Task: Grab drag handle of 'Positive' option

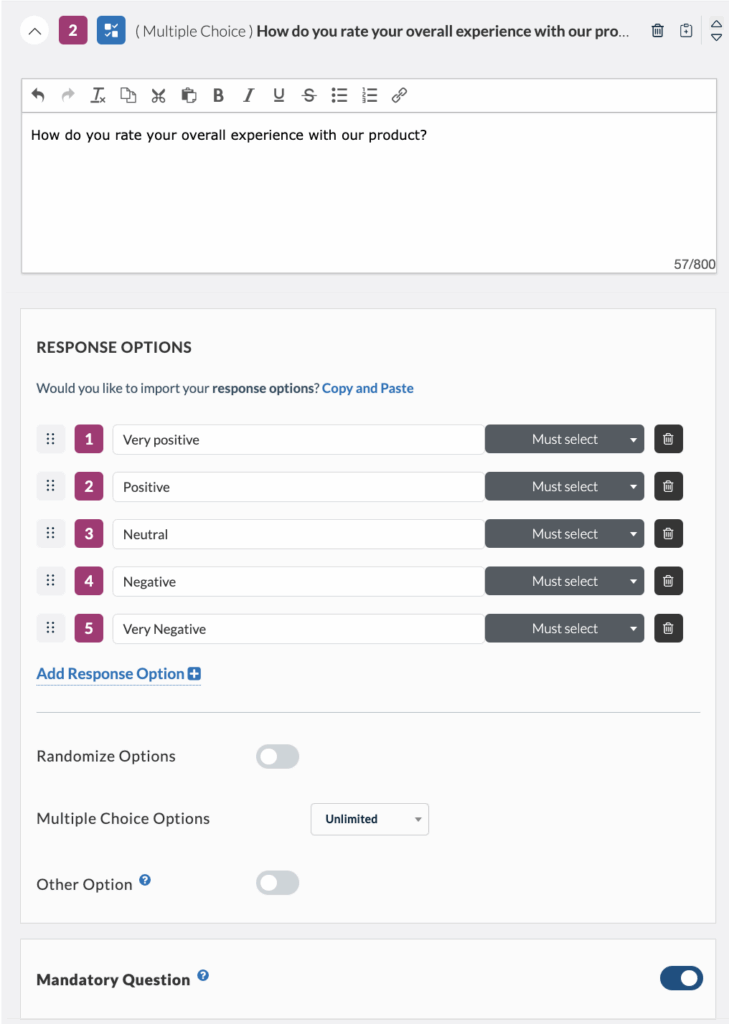Action: [x=50, y=487]
